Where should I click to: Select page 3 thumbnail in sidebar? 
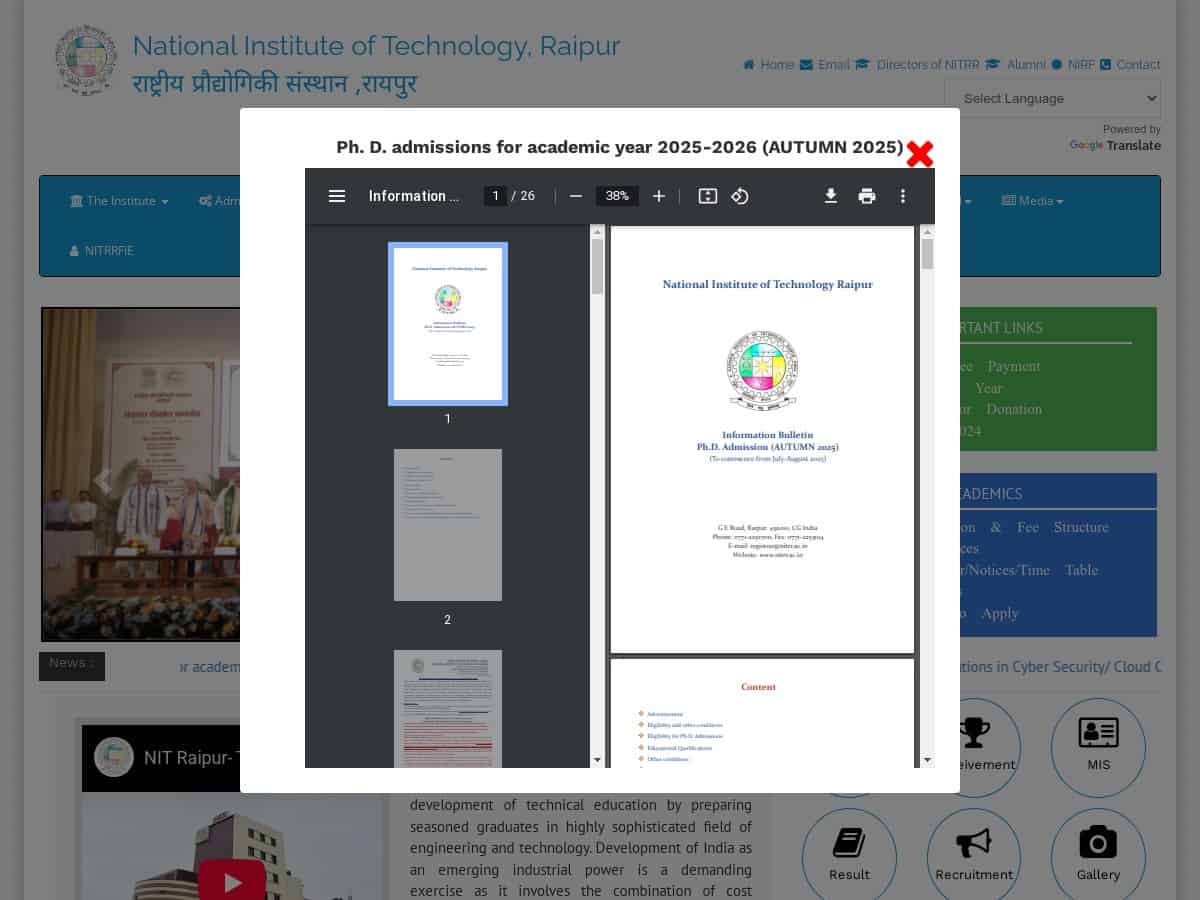click(x=448, y=709)
